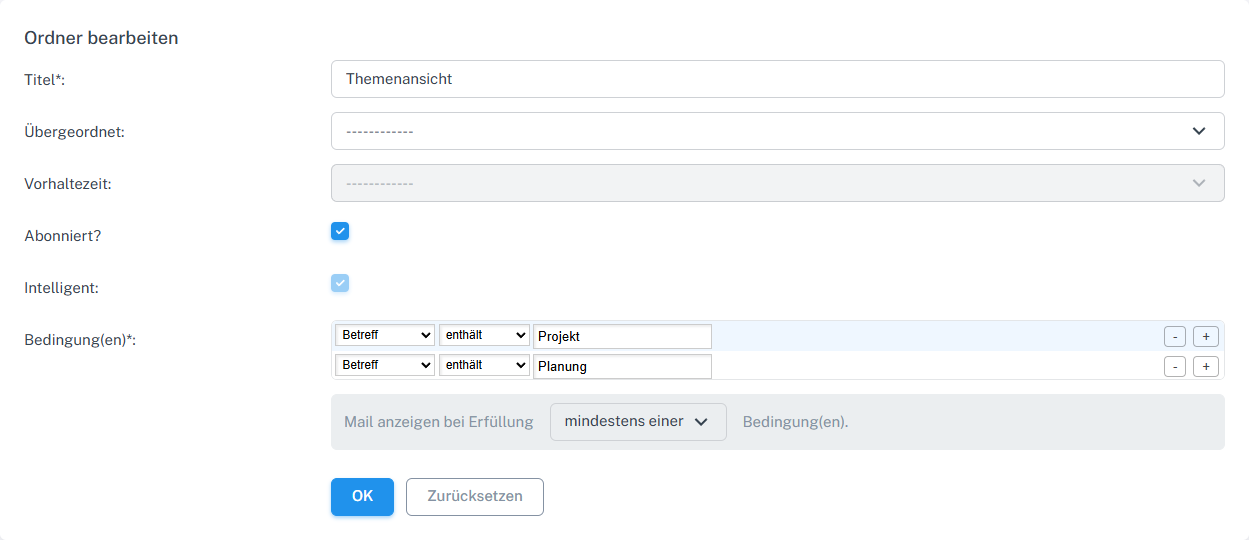This screenshot has height=540, width=1249.
Task: Click the 'Intelligent:' label
Action: click(x=62, y=288)
